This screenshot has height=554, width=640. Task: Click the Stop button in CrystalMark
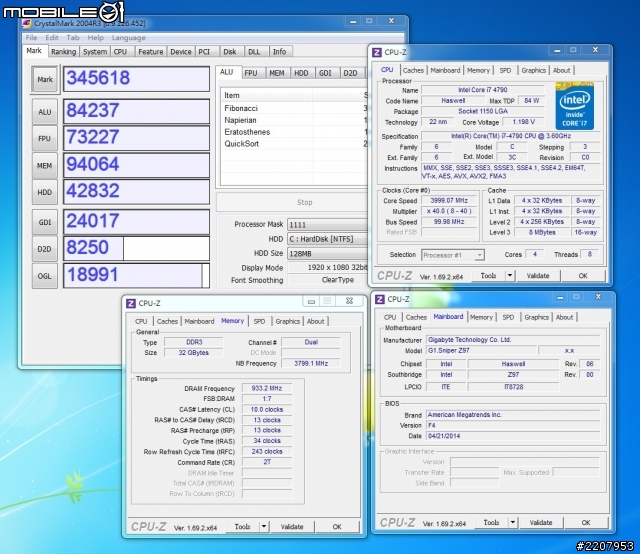pyautogui.click(x=304, y=202)
